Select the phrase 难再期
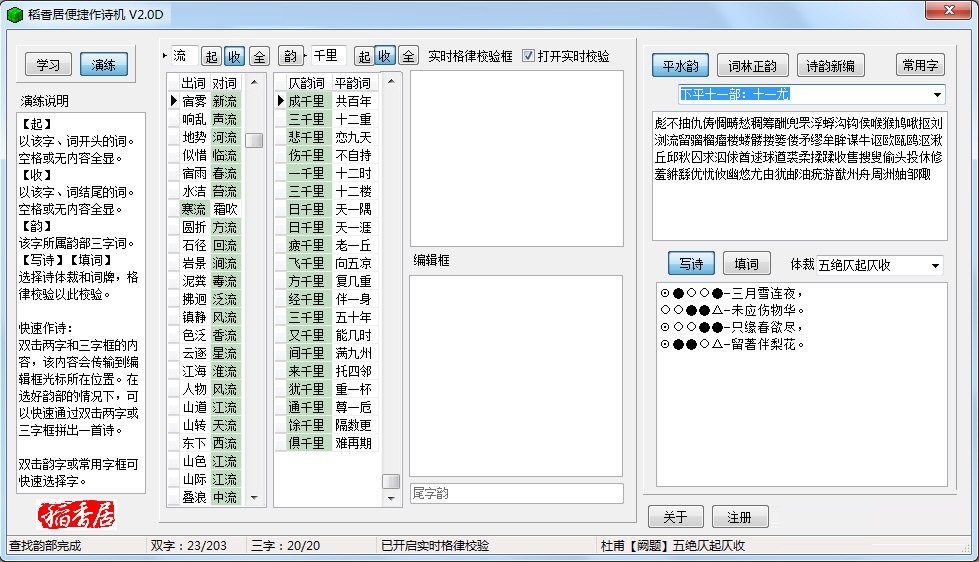This screenshot has width=979, height=562. coord(353,443)
